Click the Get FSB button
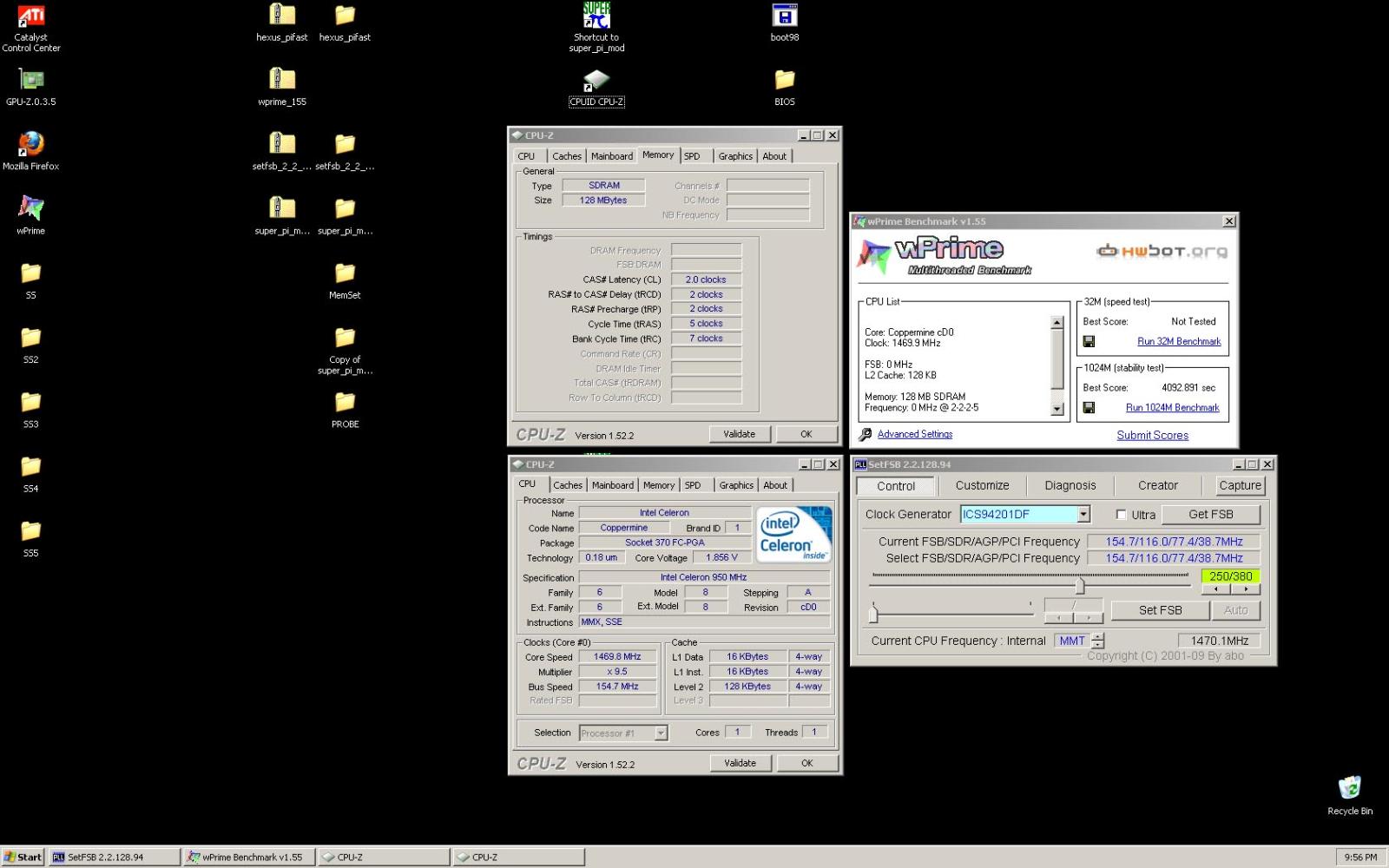 [1211, 515]
